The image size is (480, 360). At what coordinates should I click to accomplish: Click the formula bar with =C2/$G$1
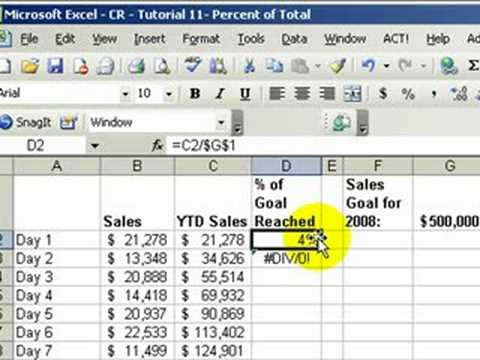(323, 146)
